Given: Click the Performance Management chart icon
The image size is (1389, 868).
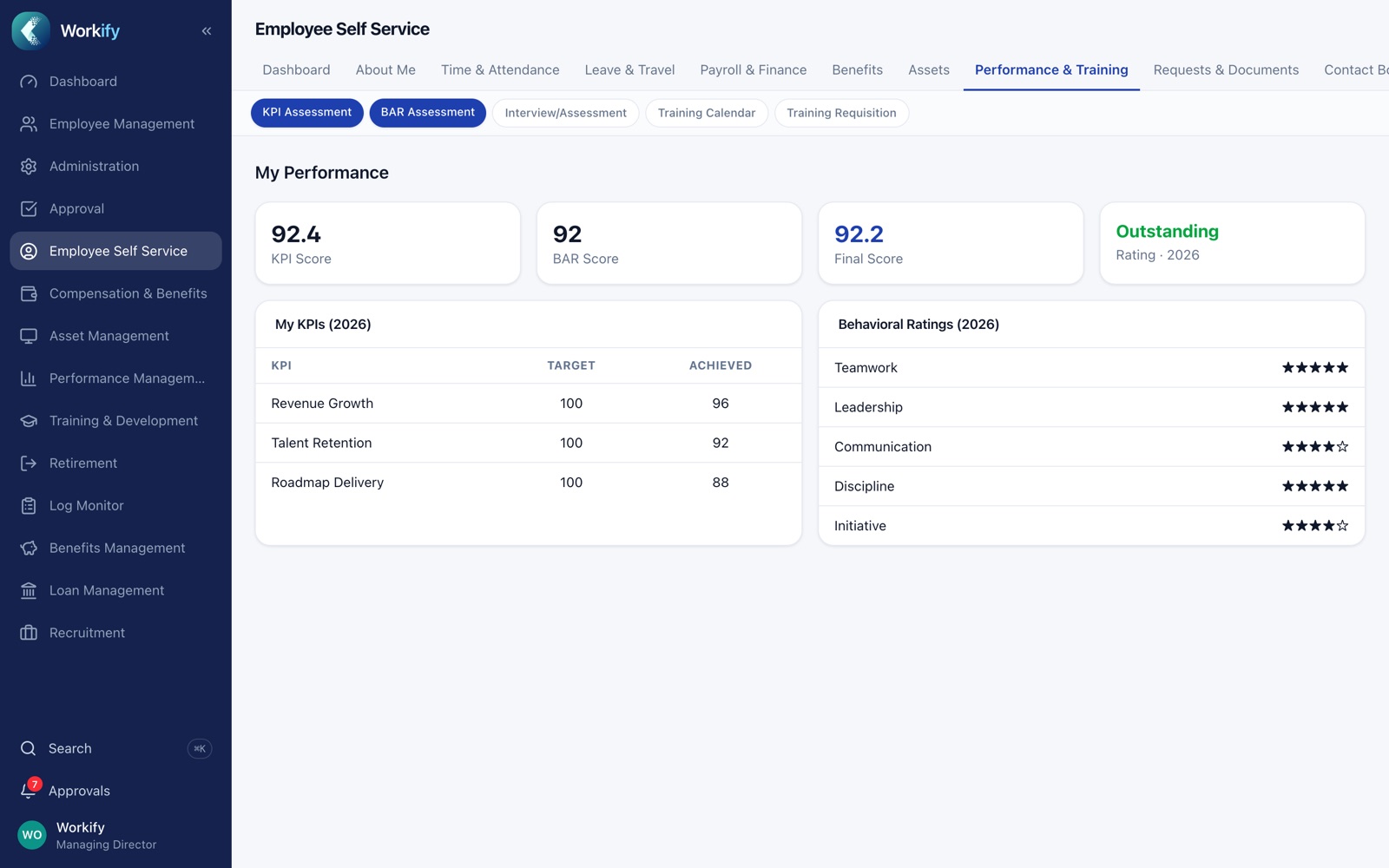Looking at the screenshot, I should click(29, 378).
